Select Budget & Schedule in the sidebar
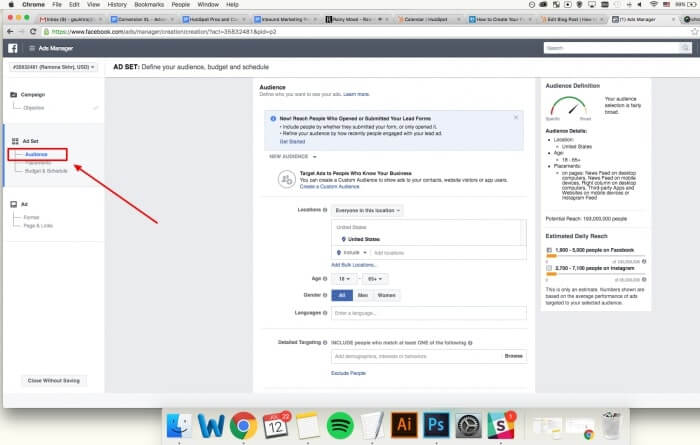Viewport: 700px width, 445px height. pyautogui.click(x=46, y=171)
